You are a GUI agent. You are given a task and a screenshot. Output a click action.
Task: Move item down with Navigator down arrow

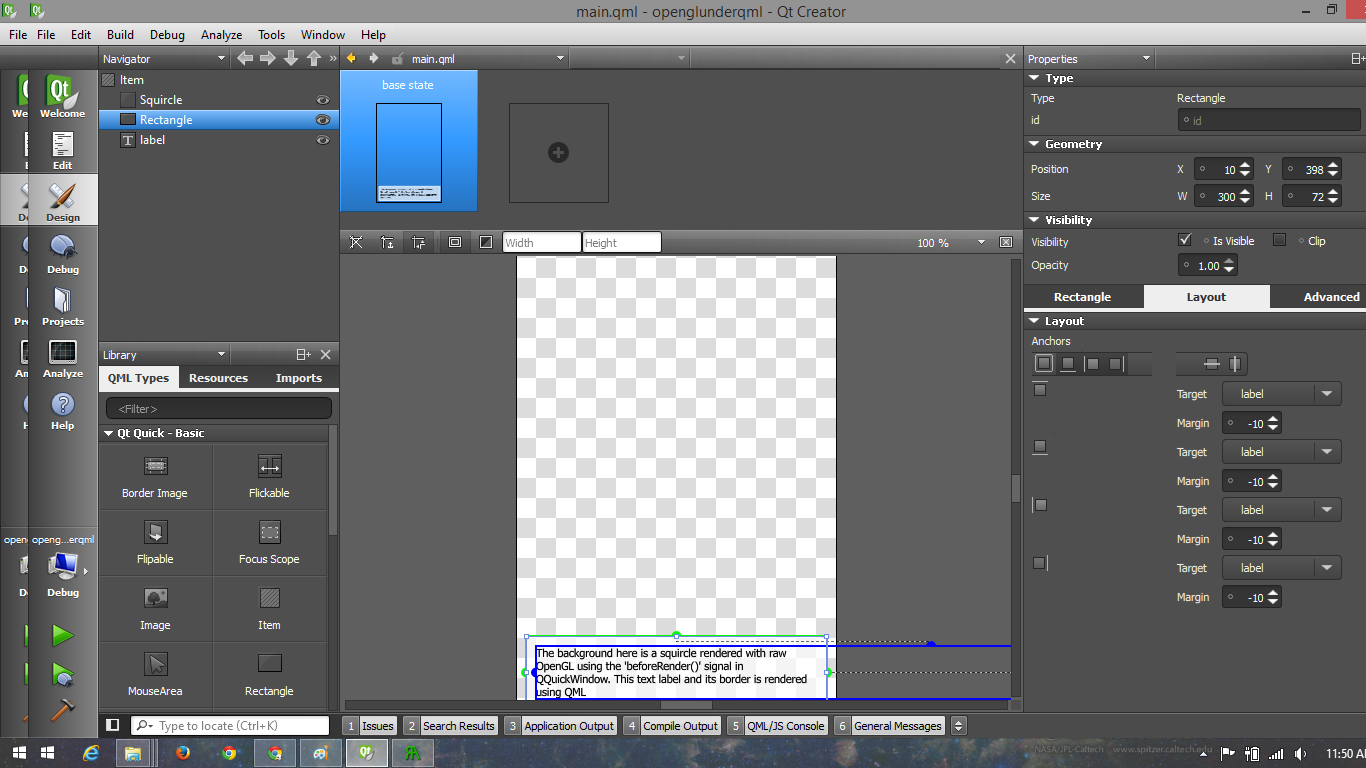click(291, 59)
